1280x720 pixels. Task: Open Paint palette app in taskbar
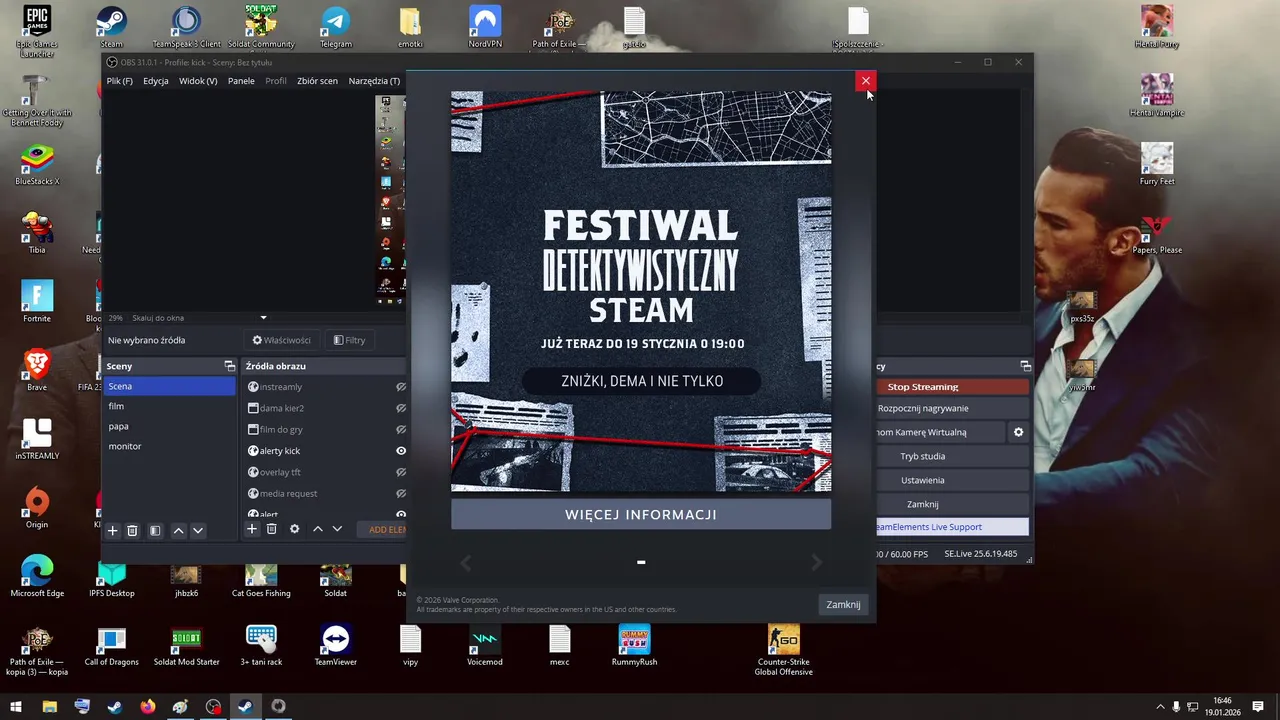180,706
